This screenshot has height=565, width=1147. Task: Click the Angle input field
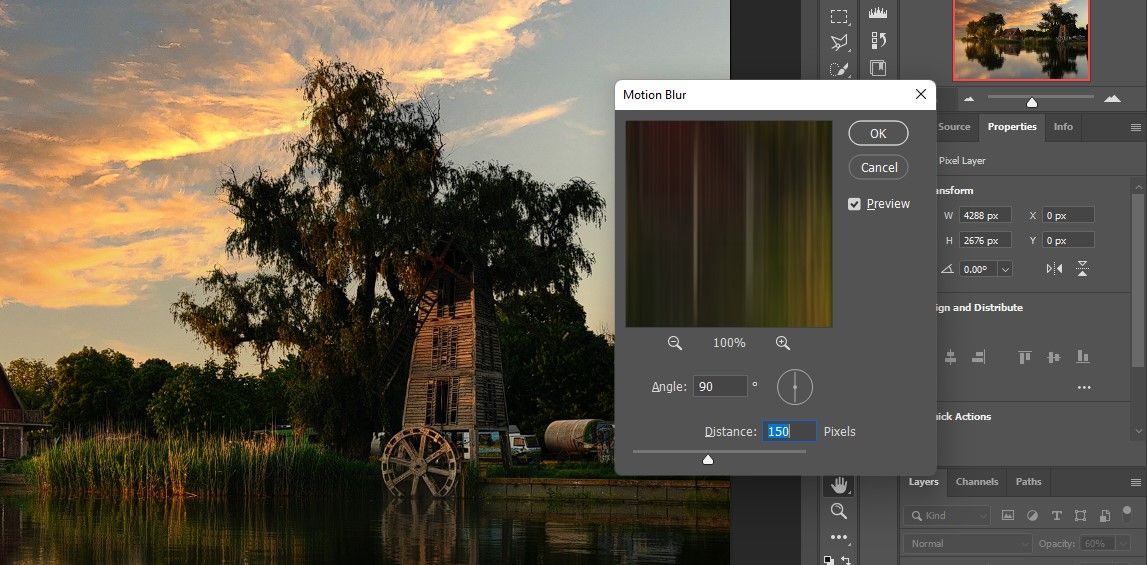click(x=721, y=386)
